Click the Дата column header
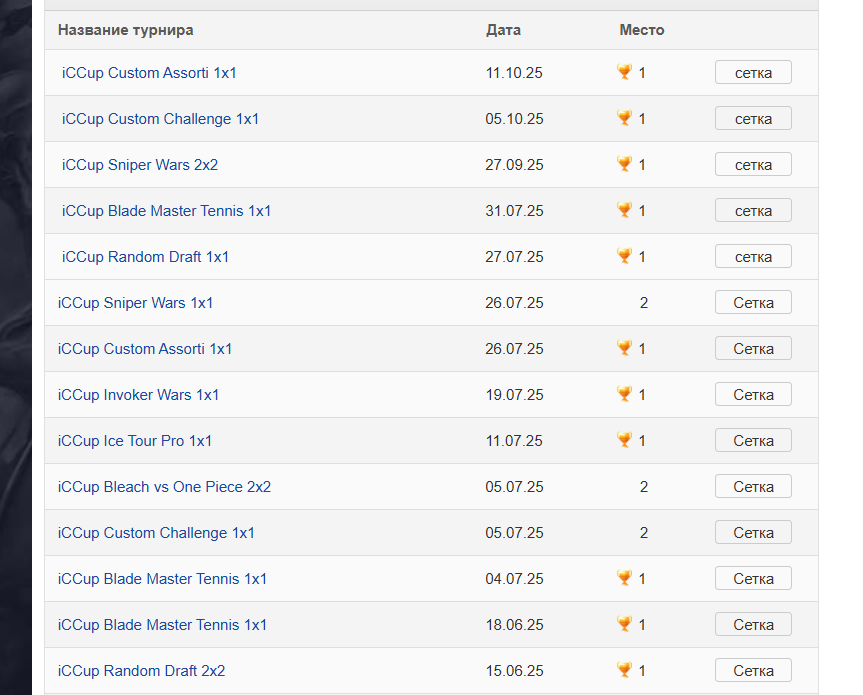The height and width of the screenshot is (695, 863). (503, 30)
